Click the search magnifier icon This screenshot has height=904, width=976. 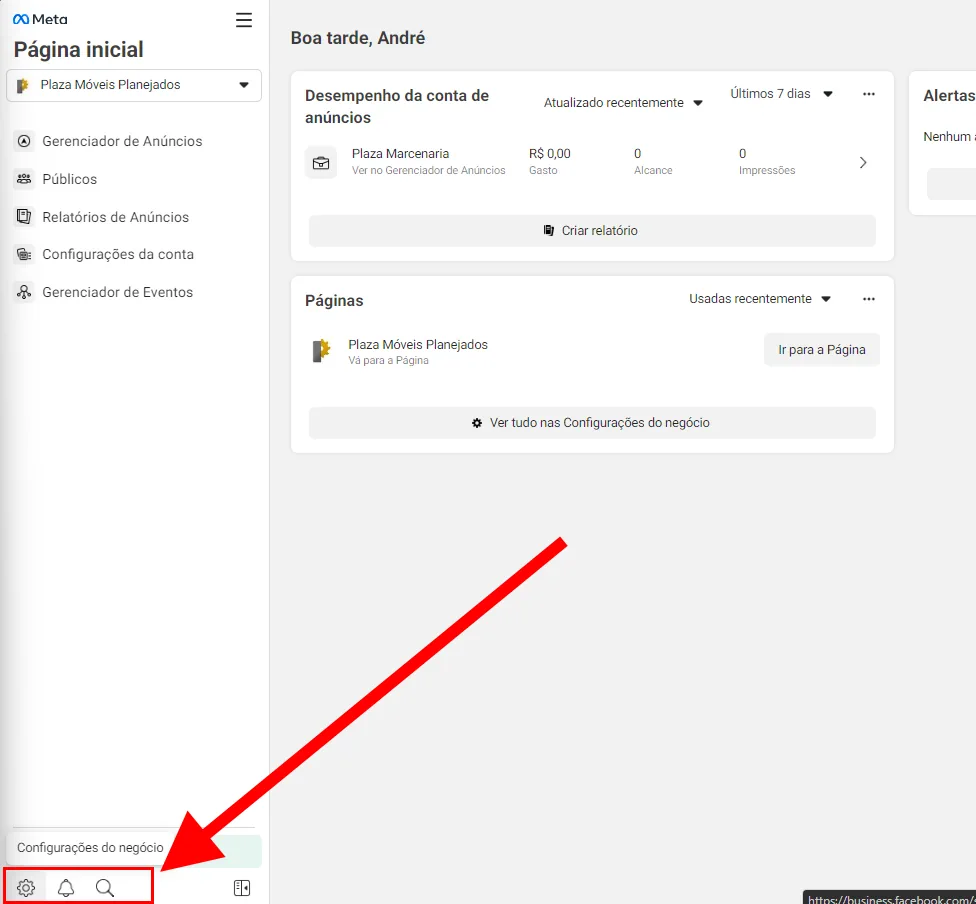click(x=105, y=888)
